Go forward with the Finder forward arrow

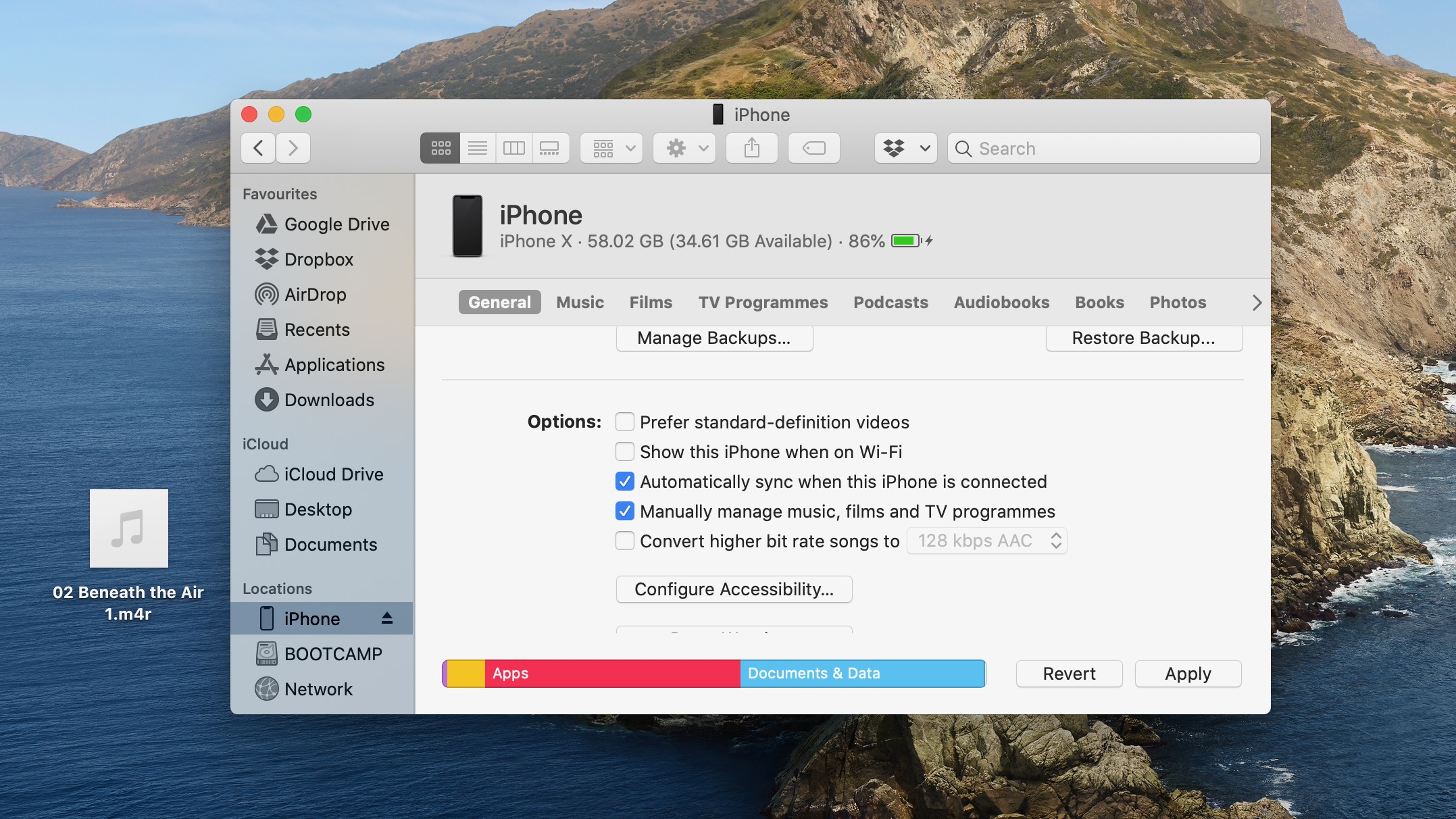click(293, 148)
